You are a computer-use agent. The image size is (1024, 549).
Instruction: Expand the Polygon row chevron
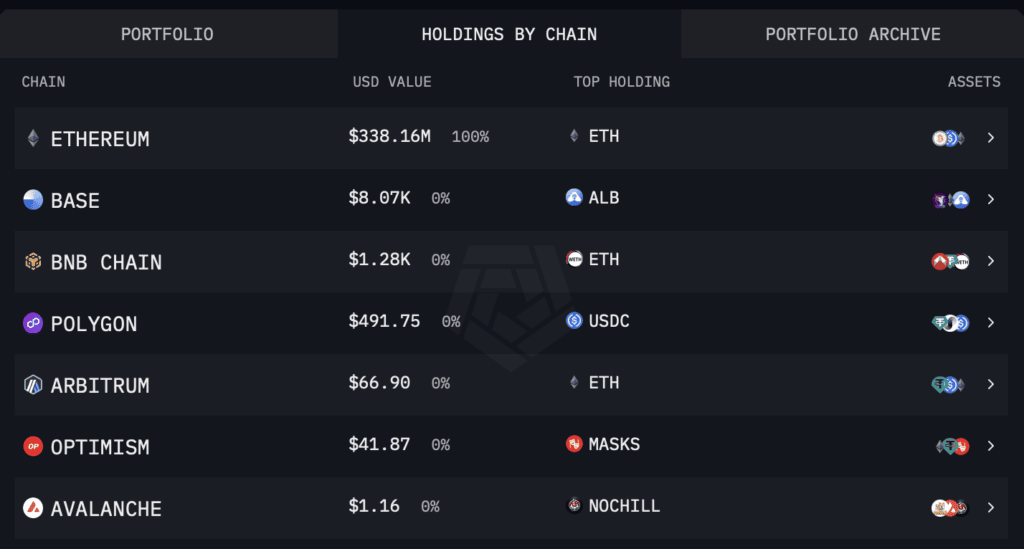click(991, 323)
